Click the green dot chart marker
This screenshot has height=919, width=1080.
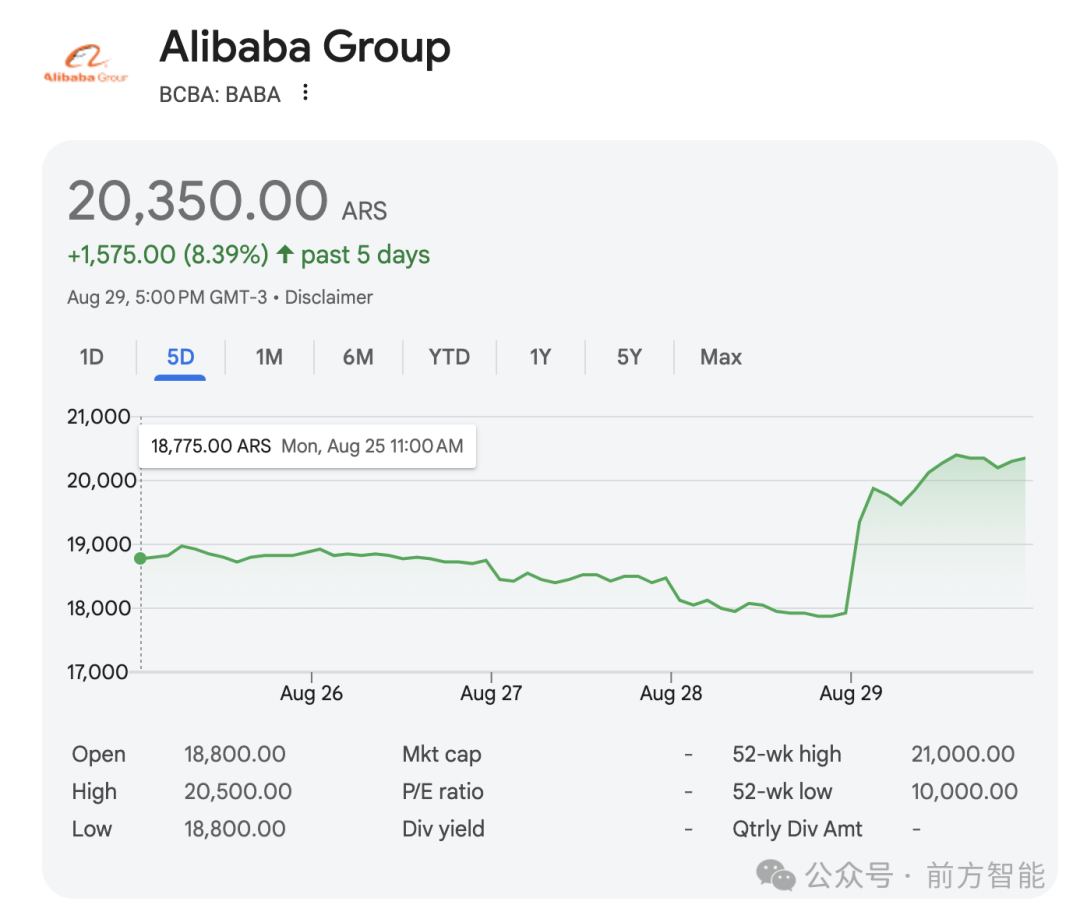click(141, 558)
